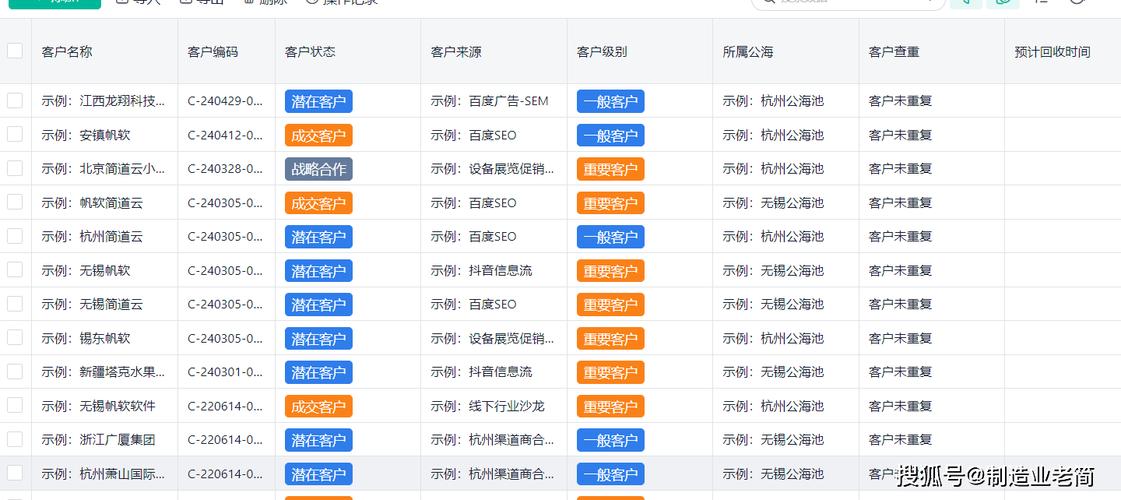Click 成交客户 tag in 无锡帆软软件 row
The height and width of the screenshot is (500, 1121).
(319, 406)
